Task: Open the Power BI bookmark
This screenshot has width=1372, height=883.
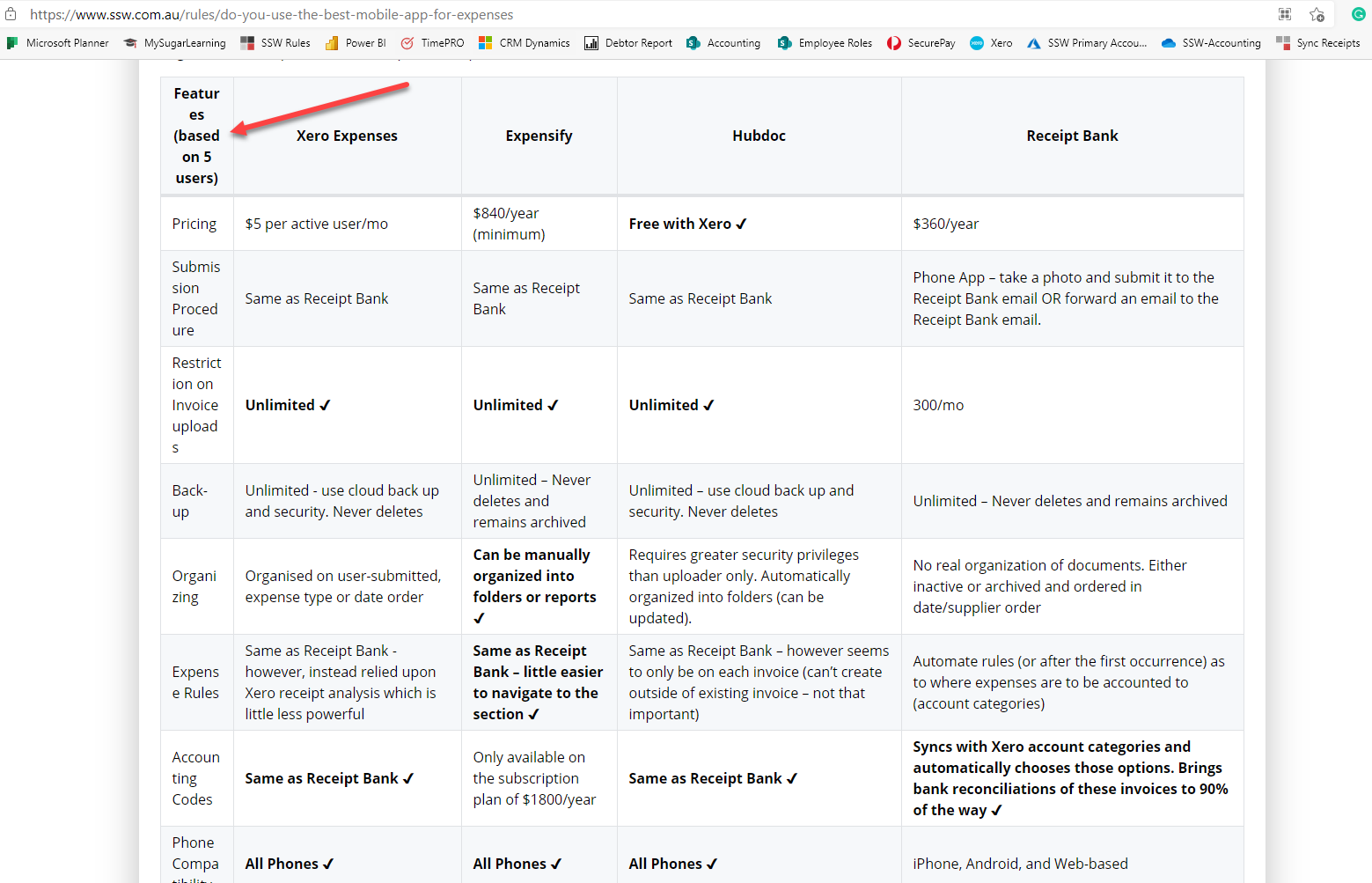Action: (x=356, y=42)
